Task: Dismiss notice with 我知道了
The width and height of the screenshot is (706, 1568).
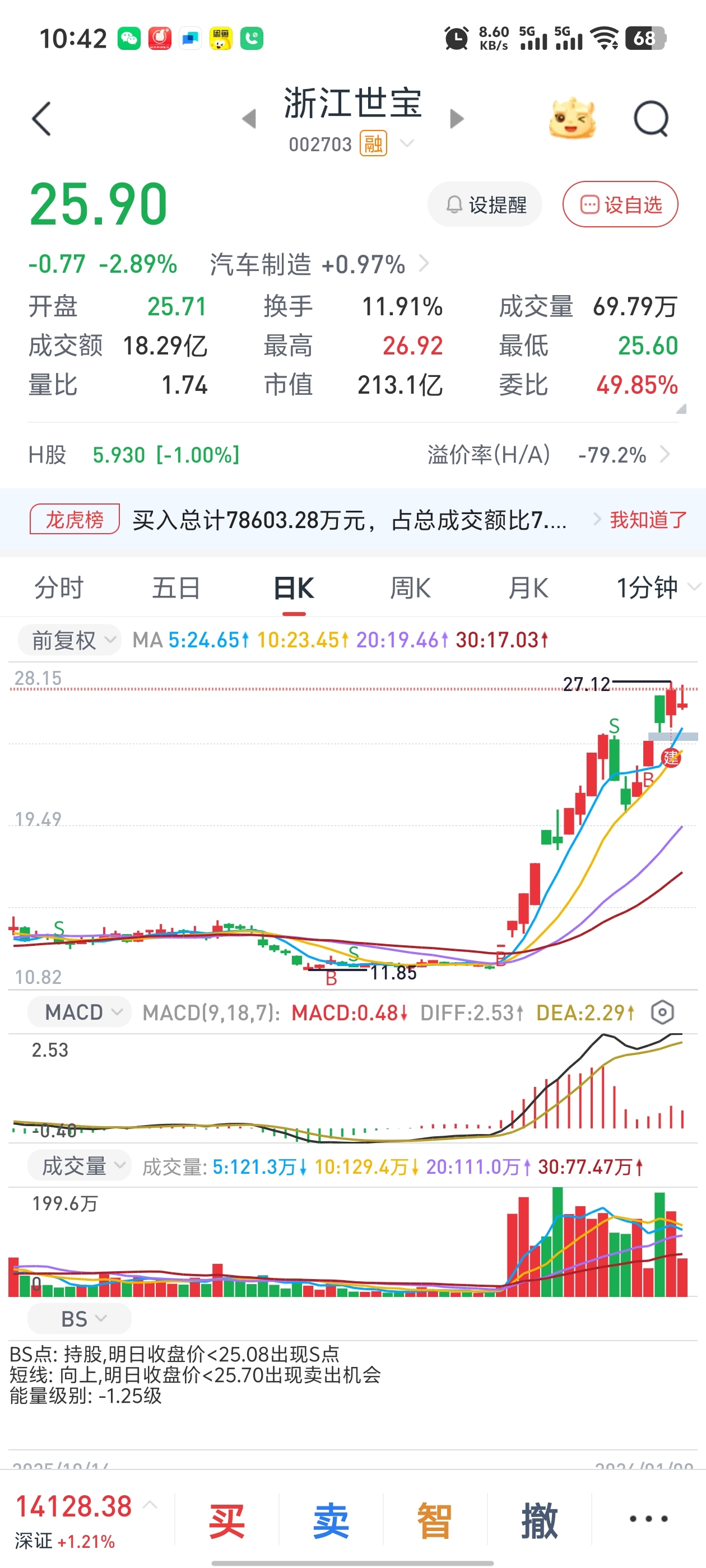Action: point(648,520)
